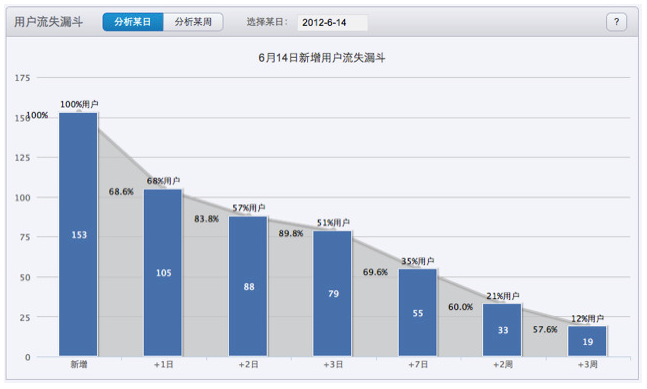Click the 75 y-axis value
This screenshot has height=389, width=647.
click(25, 237)
